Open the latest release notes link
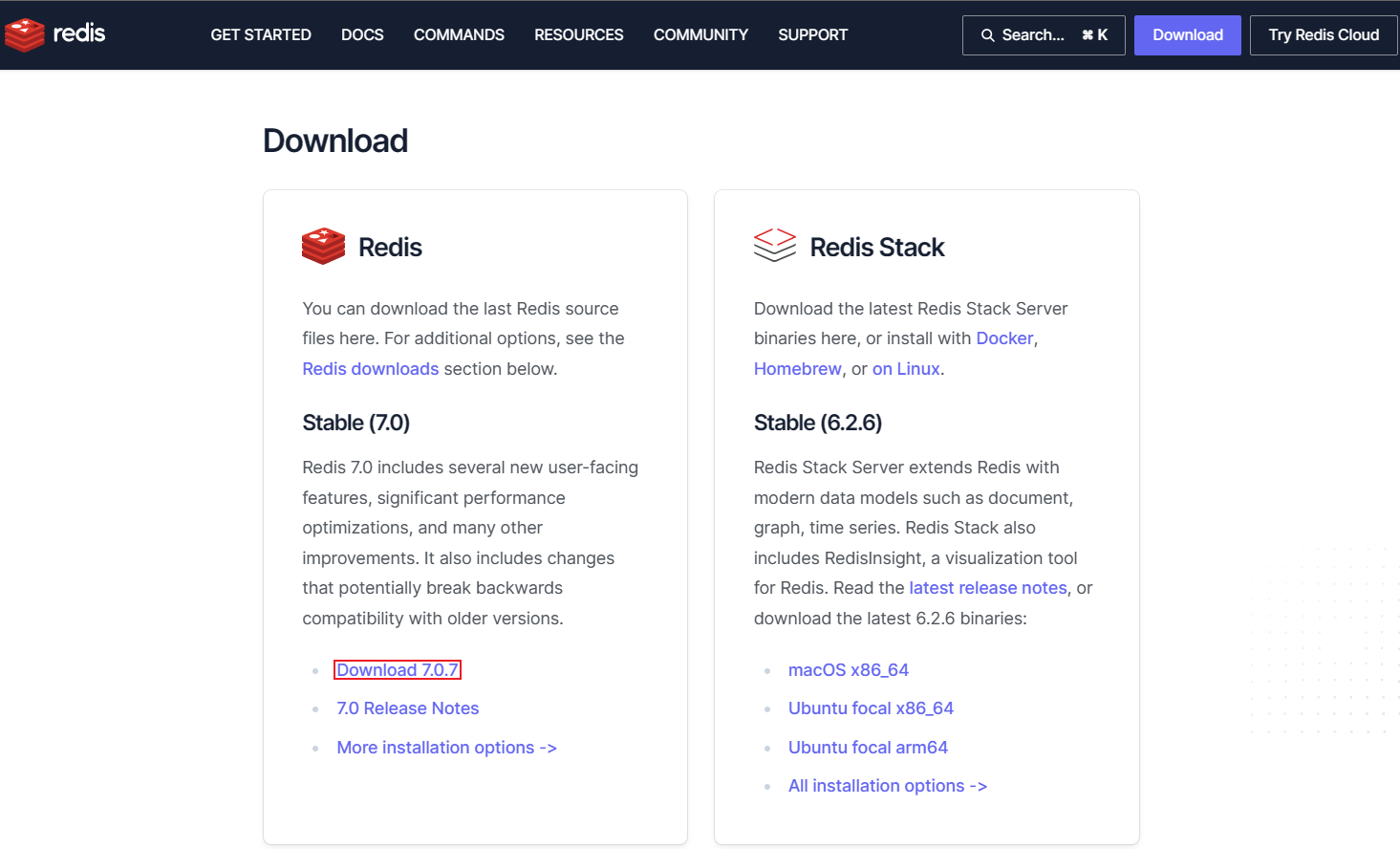 tap(988, 588)
